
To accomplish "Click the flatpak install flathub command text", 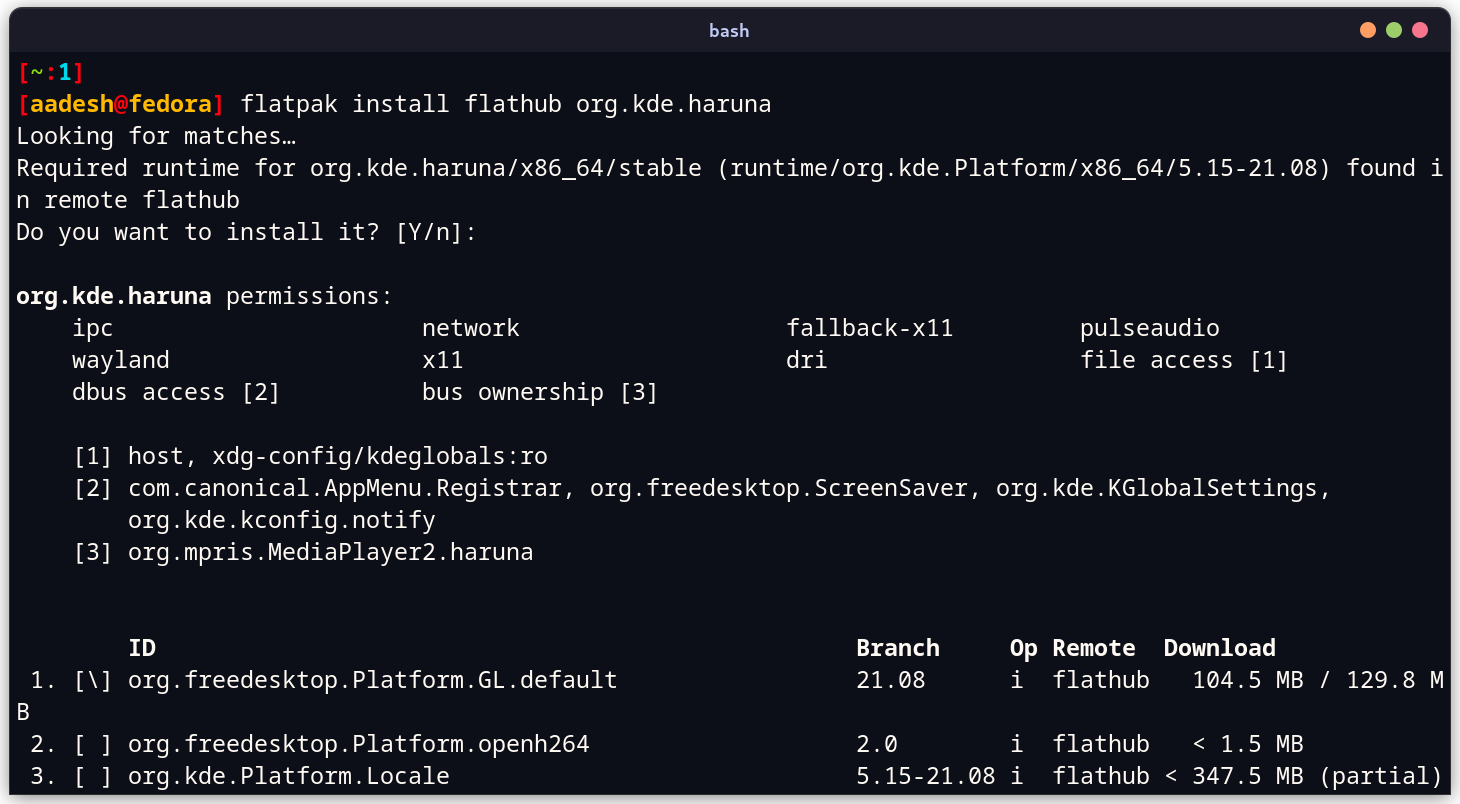I will (500, 103).
